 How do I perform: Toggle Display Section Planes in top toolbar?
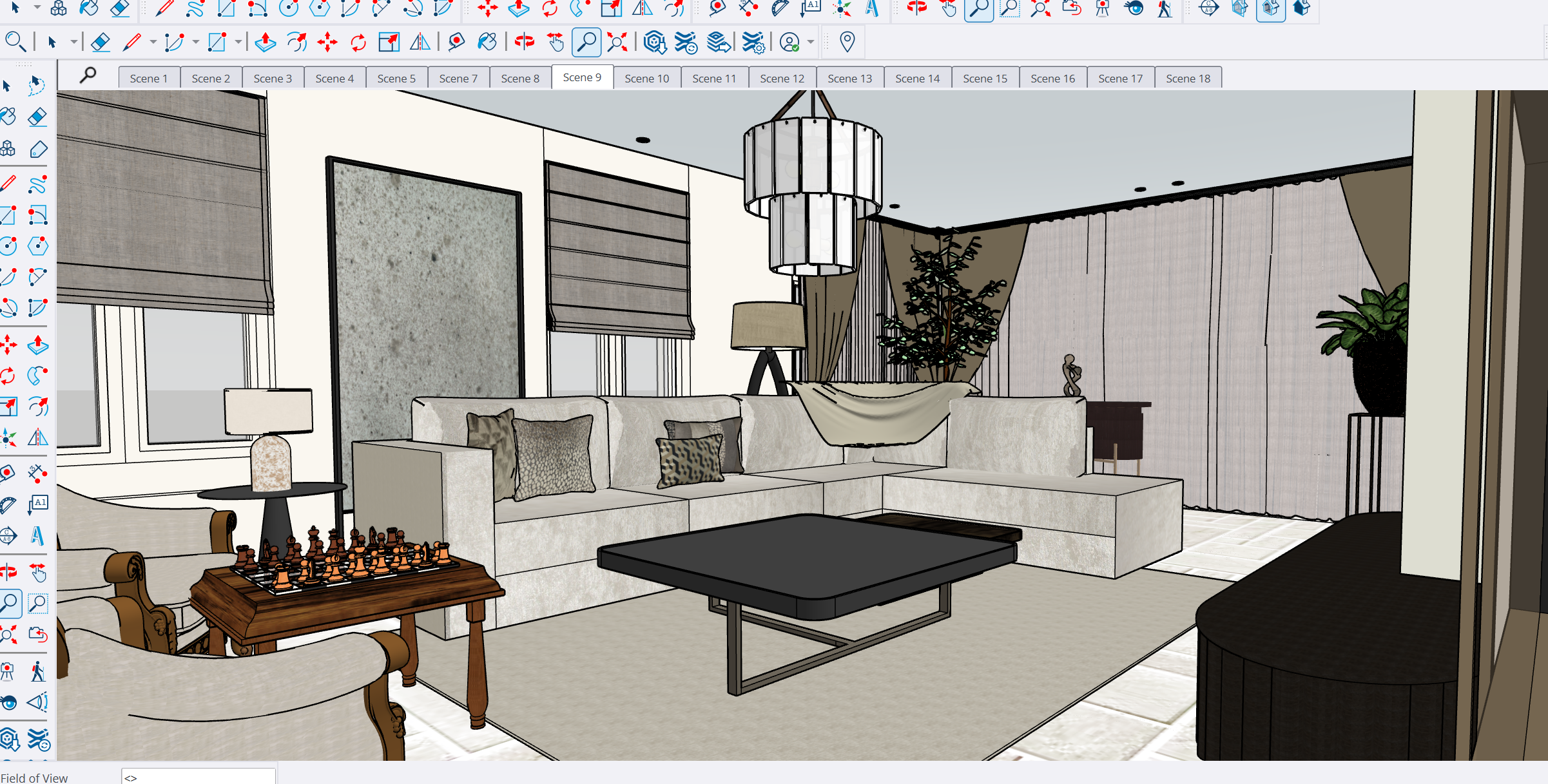click(1240, 8)
